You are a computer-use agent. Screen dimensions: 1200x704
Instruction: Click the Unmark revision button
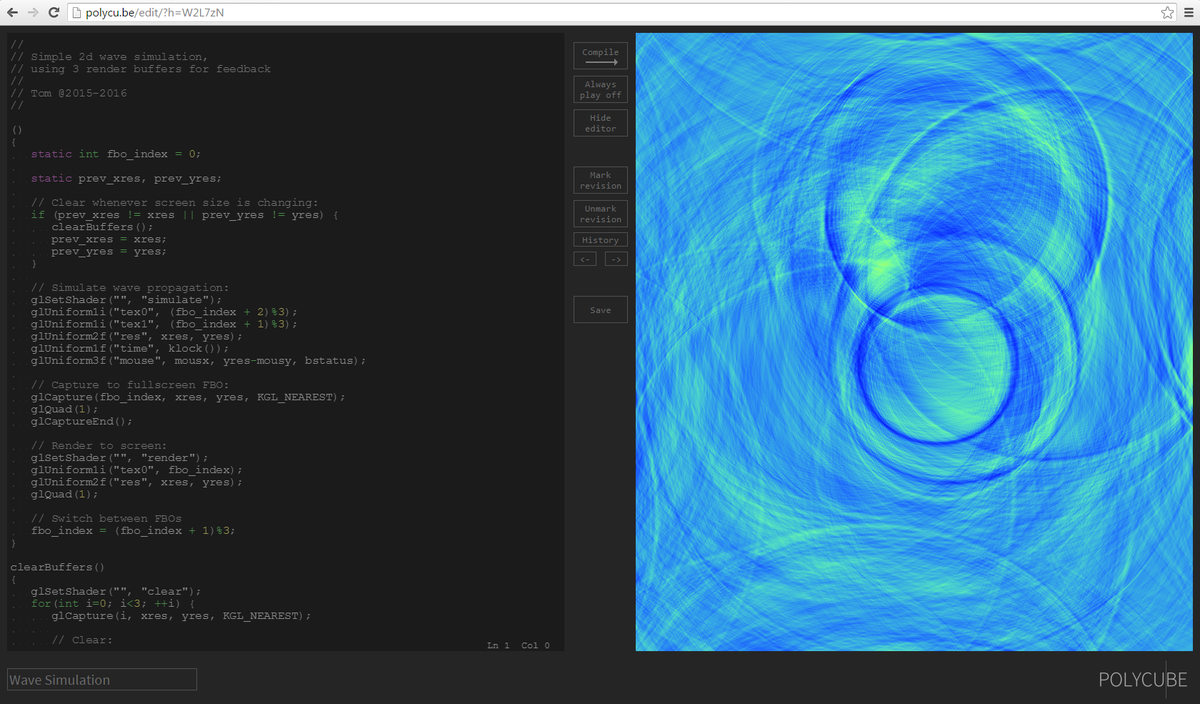(600, 214)
